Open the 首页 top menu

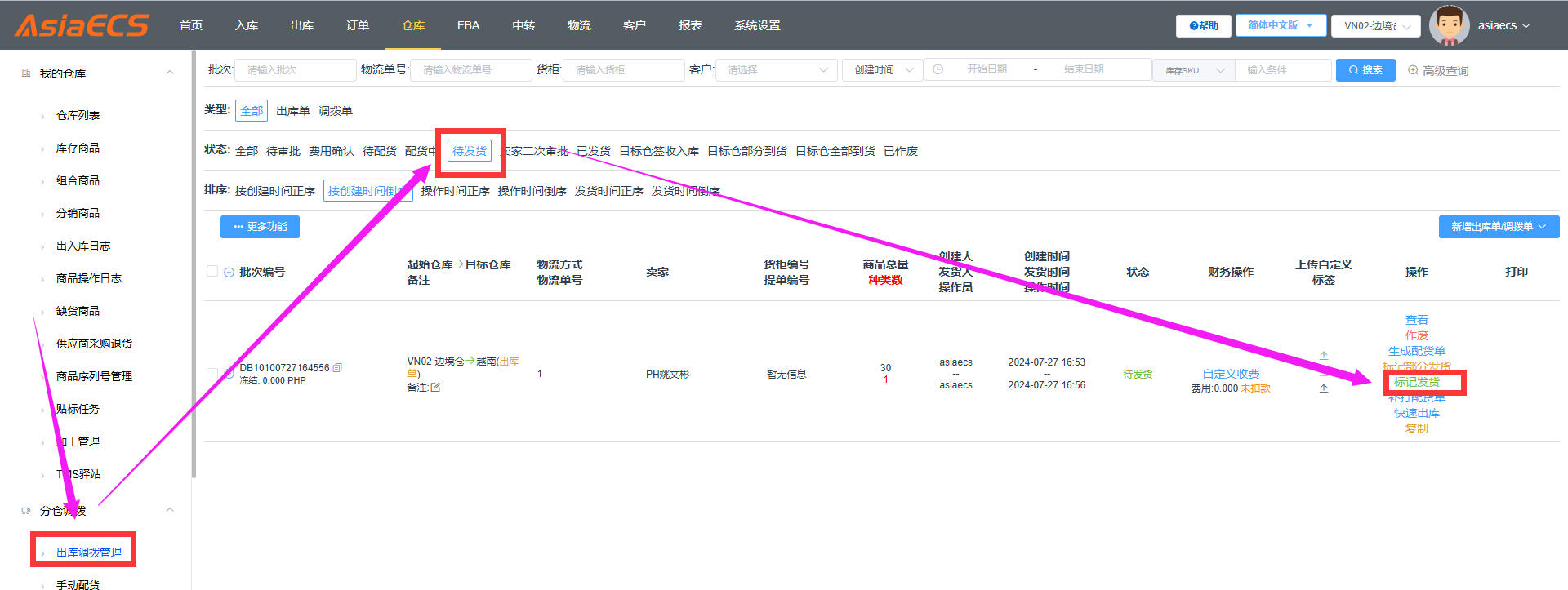tap(191, 26)
